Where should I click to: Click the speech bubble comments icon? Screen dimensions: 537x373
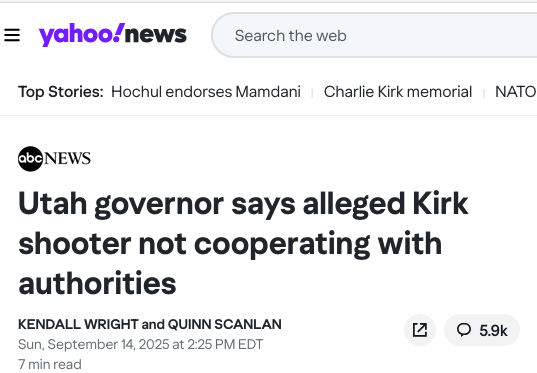(464, 330)
